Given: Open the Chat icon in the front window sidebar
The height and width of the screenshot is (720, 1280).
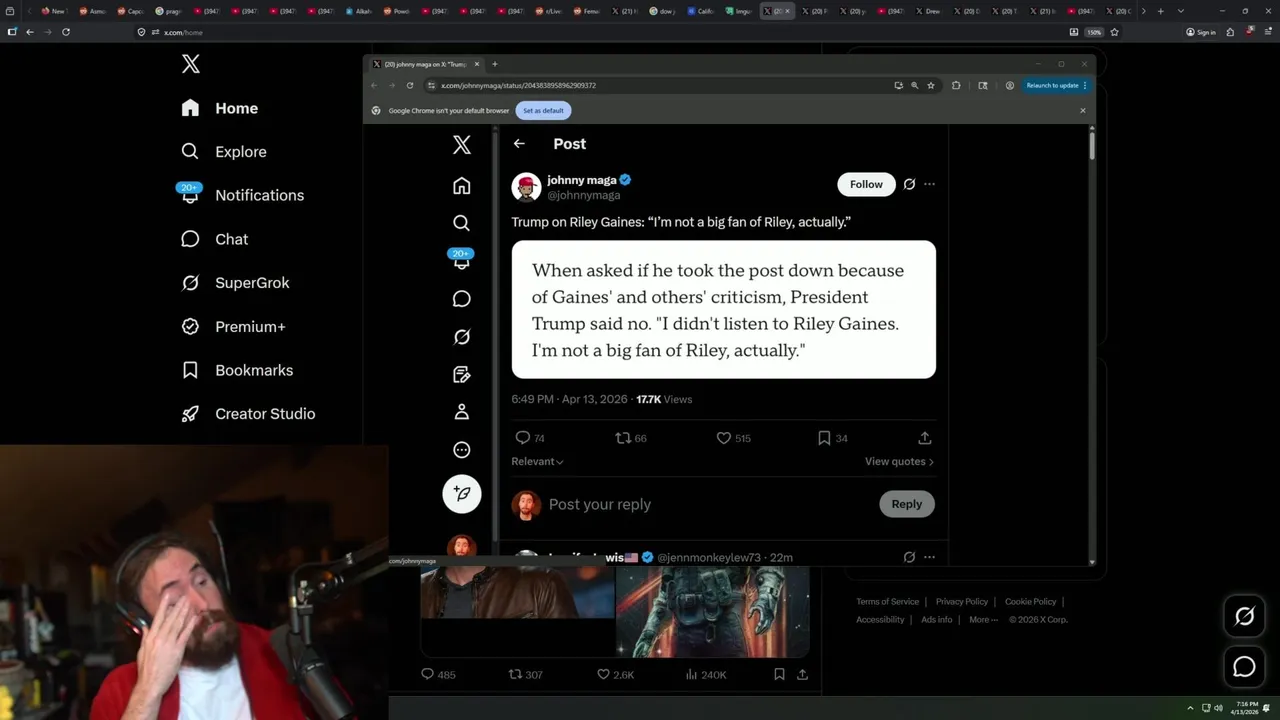Looking at the screenshot, I should (461, 299).
